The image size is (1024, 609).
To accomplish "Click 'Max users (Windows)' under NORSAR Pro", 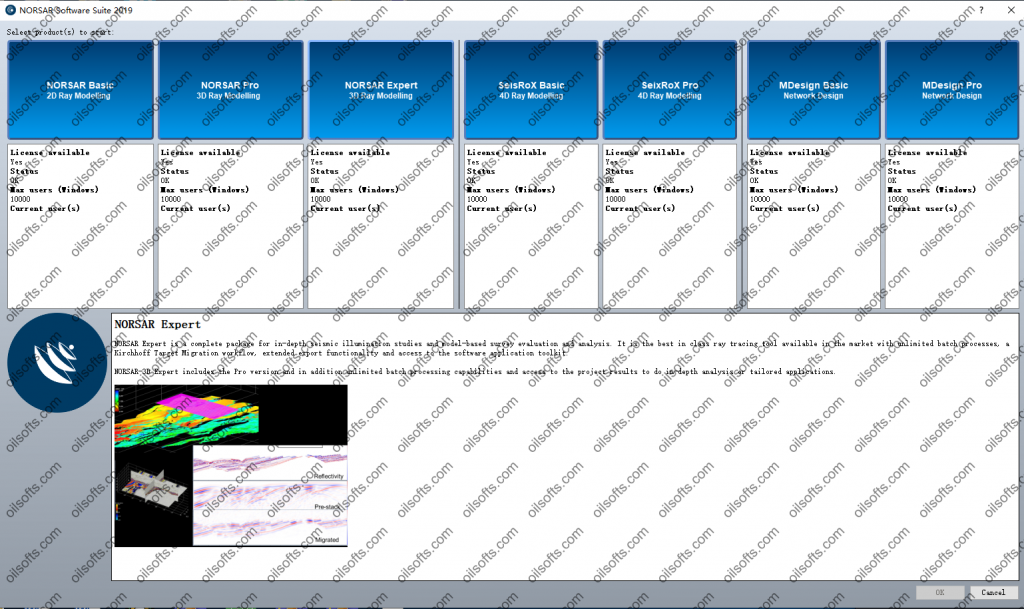I will 205,189.
